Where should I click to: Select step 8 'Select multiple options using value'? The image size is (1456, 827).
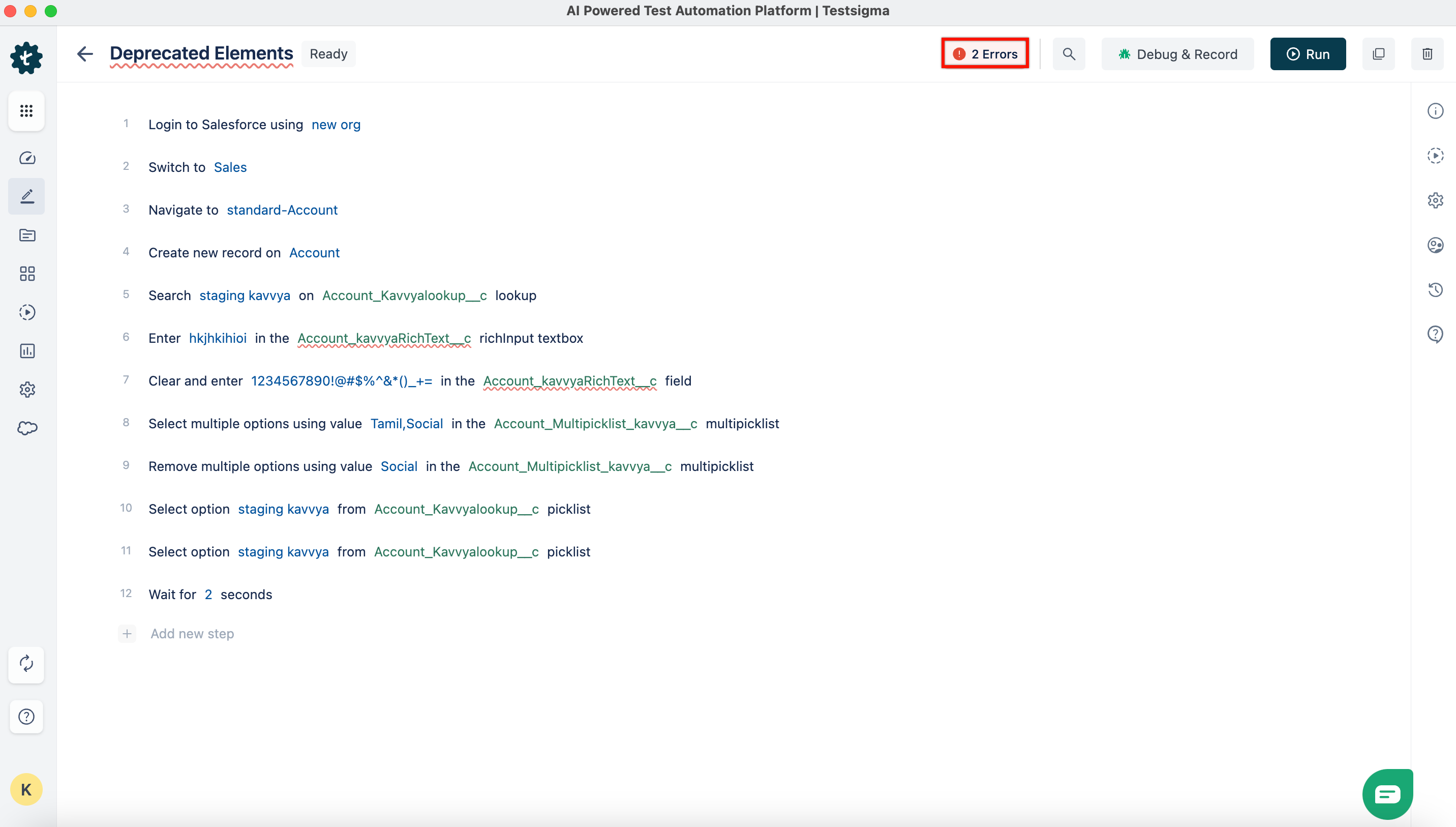tap(255, 424)
